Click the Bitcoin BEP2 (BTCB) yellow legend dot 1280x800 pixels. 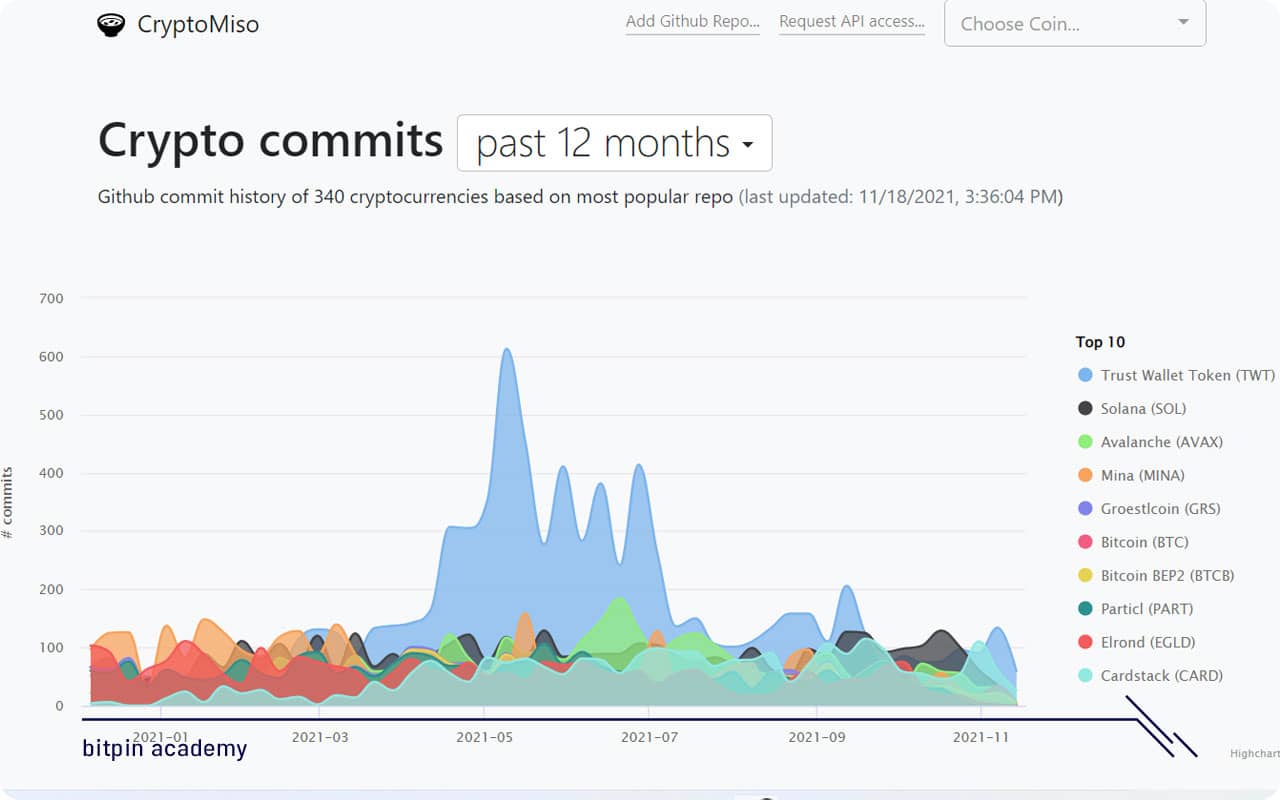pos(1085,575)
